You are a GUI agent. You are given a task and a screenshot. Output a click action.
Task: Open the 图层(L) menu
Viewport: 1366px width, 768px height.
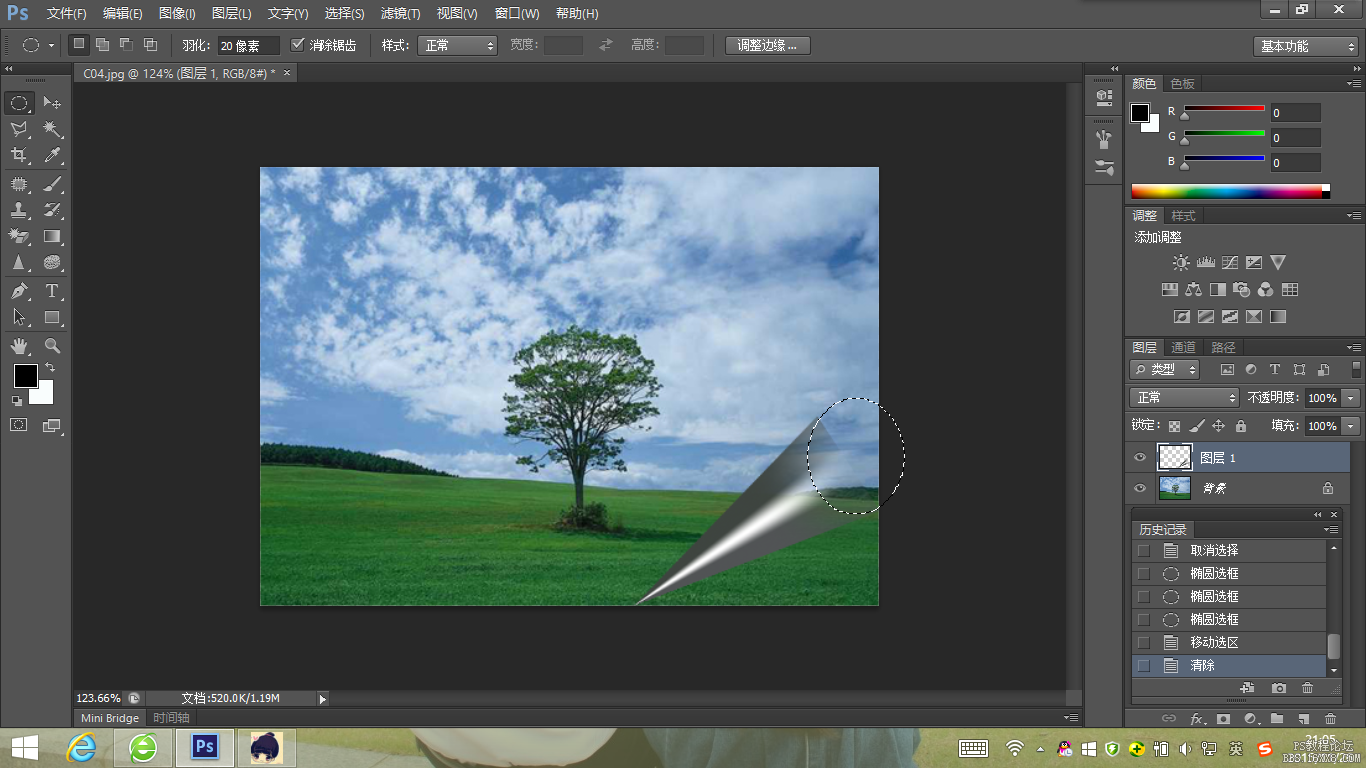231,14
